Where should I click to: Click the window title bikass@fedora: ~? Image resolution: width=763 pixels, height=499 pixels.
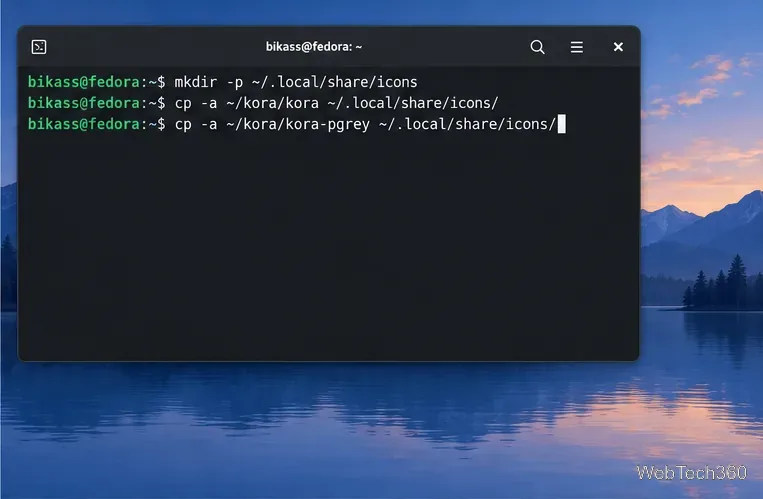tap(314, 47)
